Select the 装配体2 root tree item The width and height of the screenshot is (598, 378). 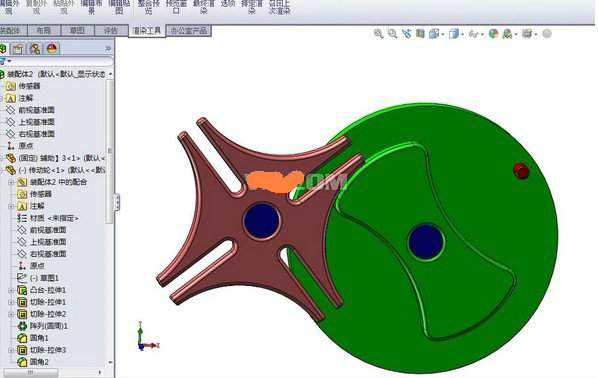(x=56, y=74)
